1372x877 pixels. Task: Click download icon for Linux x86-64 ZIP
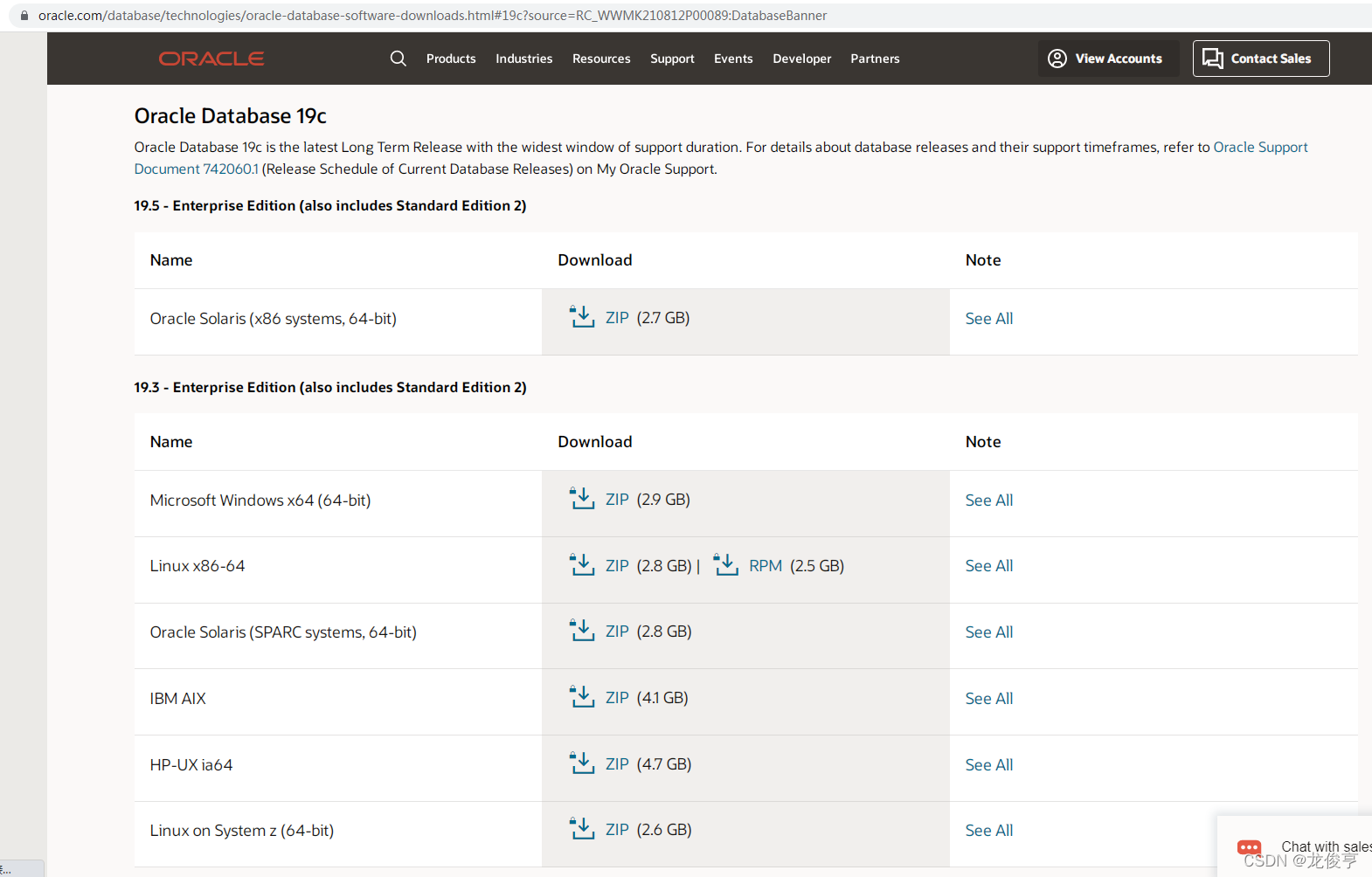tap(582, 565)
